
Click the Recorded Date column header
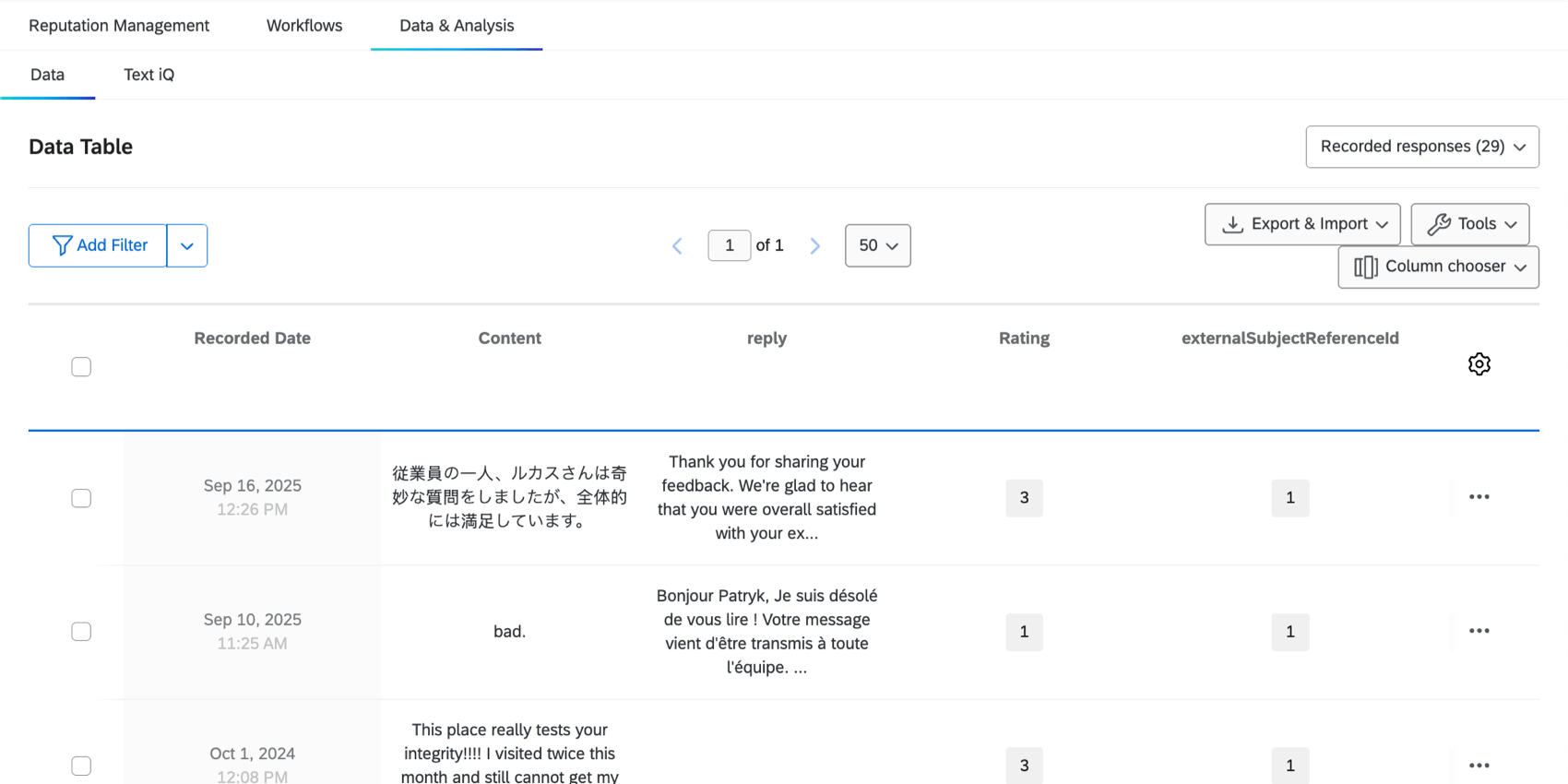click(252, 339)
